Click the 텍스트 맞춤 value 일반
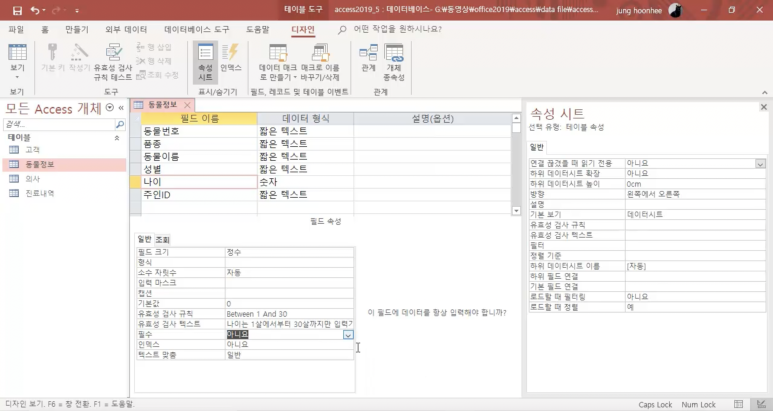The image size is (773, 411). (289, 355)
